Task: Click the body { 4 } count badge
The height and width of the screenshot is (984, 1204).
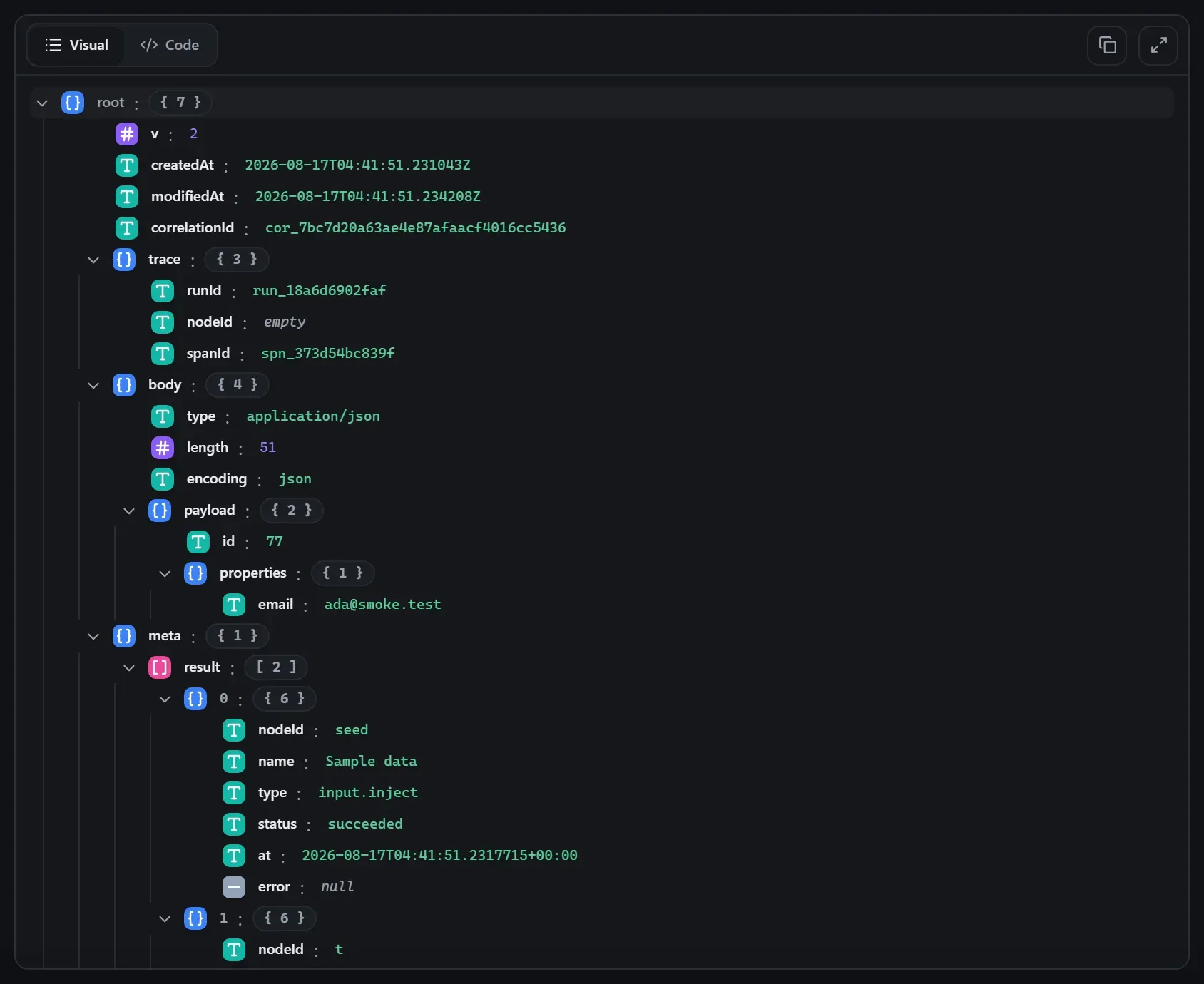Action: pos(238,385)
